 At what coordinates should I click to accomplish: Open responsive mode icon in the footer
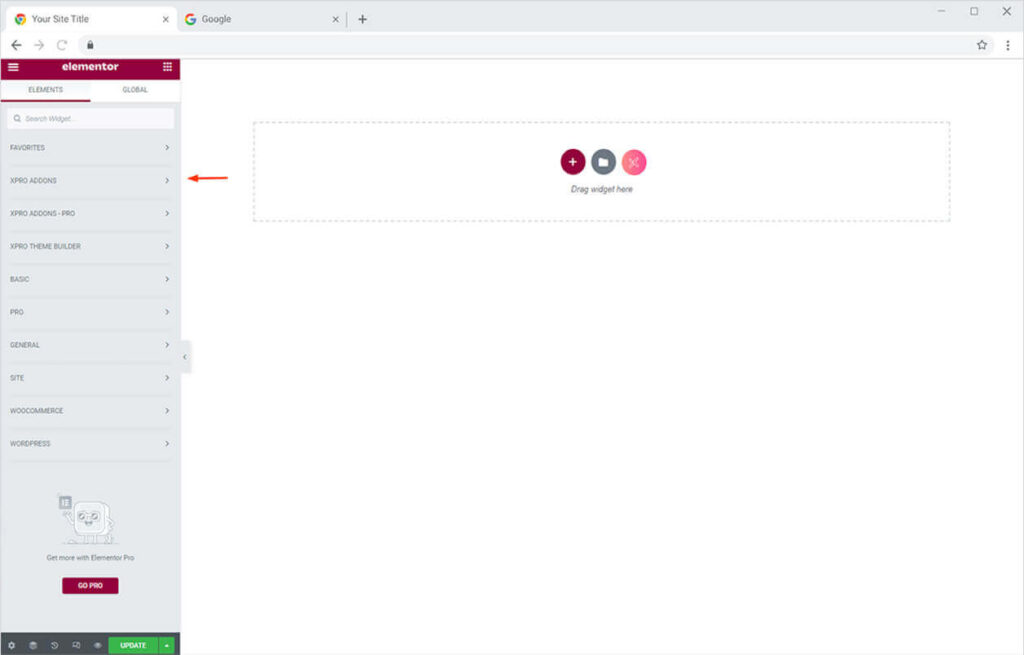[76, 645]
